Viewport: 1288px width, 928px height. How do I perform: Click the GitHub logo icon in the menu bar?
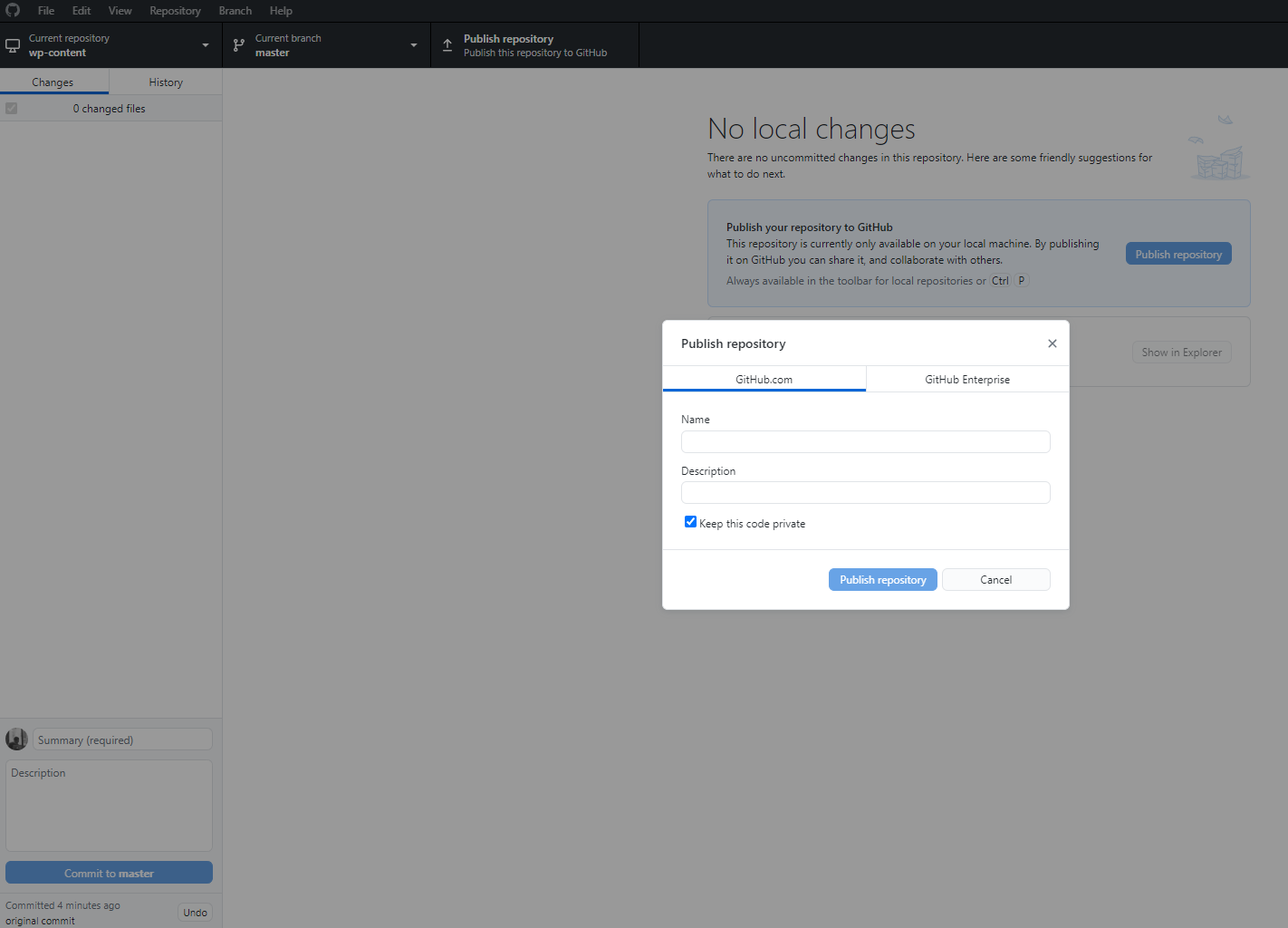pos(13,10)
